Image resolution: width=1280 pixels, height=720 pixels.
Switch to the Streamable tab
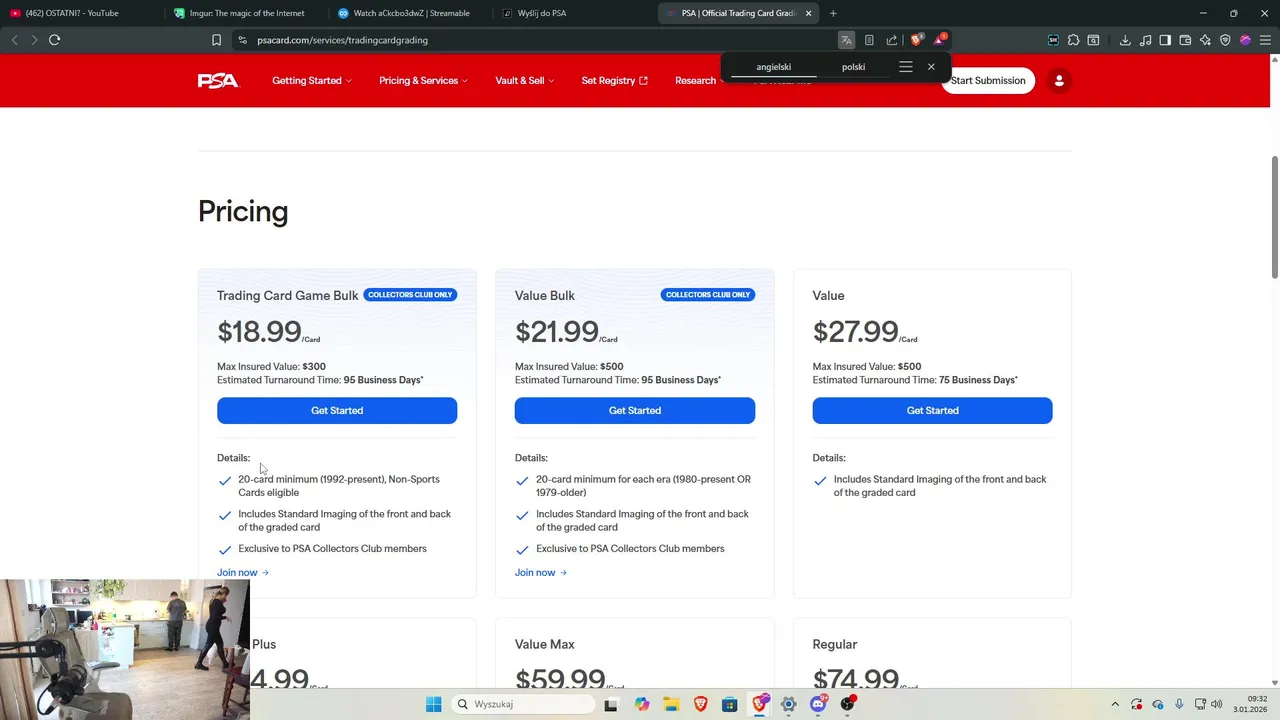[x=409, y=13]
